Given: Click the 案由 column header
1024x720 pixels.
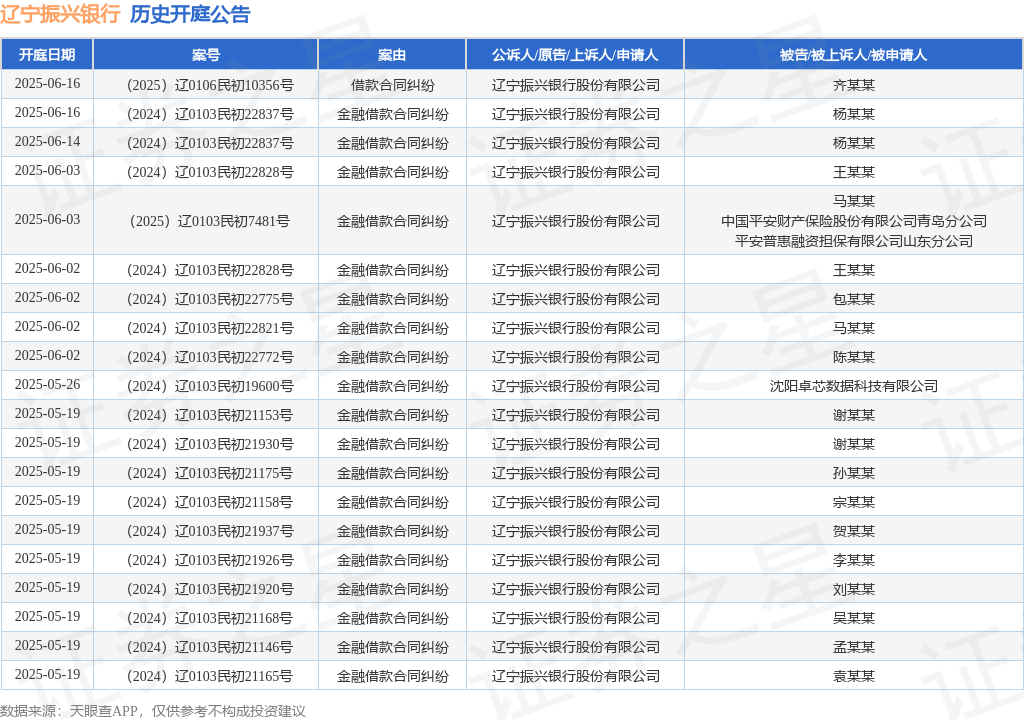Looking at the screenshot, I should [392, 55].
